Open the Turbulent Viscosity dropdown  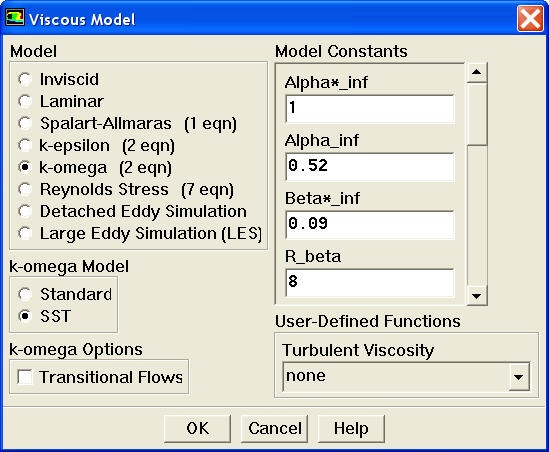click(x=519, y=377)
